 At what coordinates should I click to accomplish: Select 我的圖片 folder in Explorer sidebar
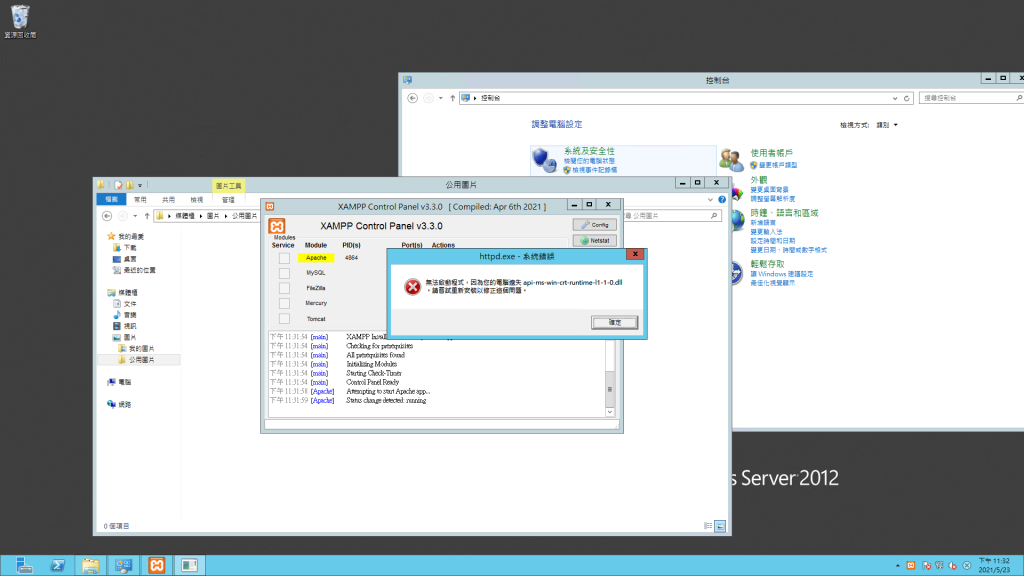[141, 349]
